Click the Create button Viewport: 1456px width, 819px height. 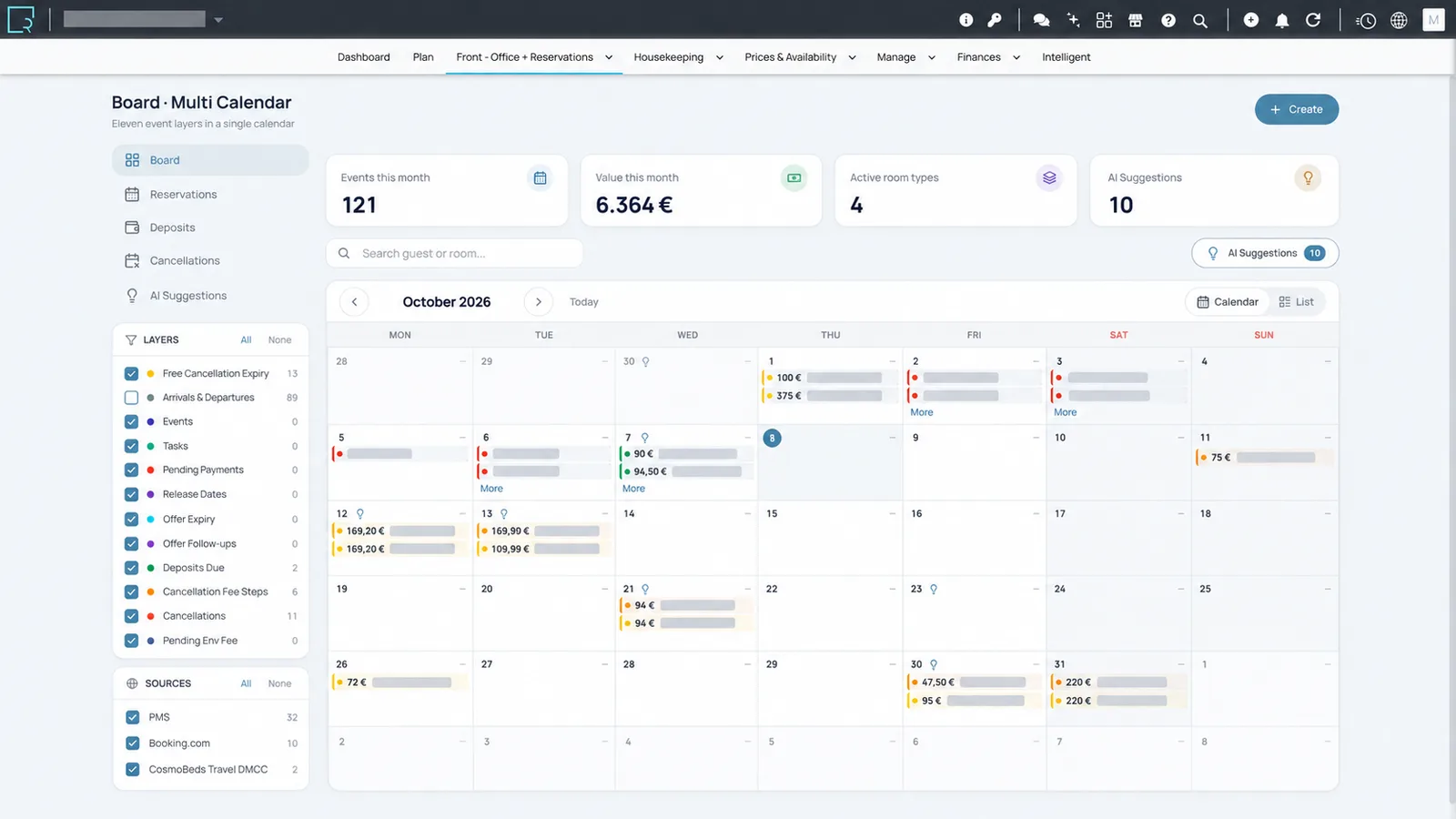[1296, 109]
